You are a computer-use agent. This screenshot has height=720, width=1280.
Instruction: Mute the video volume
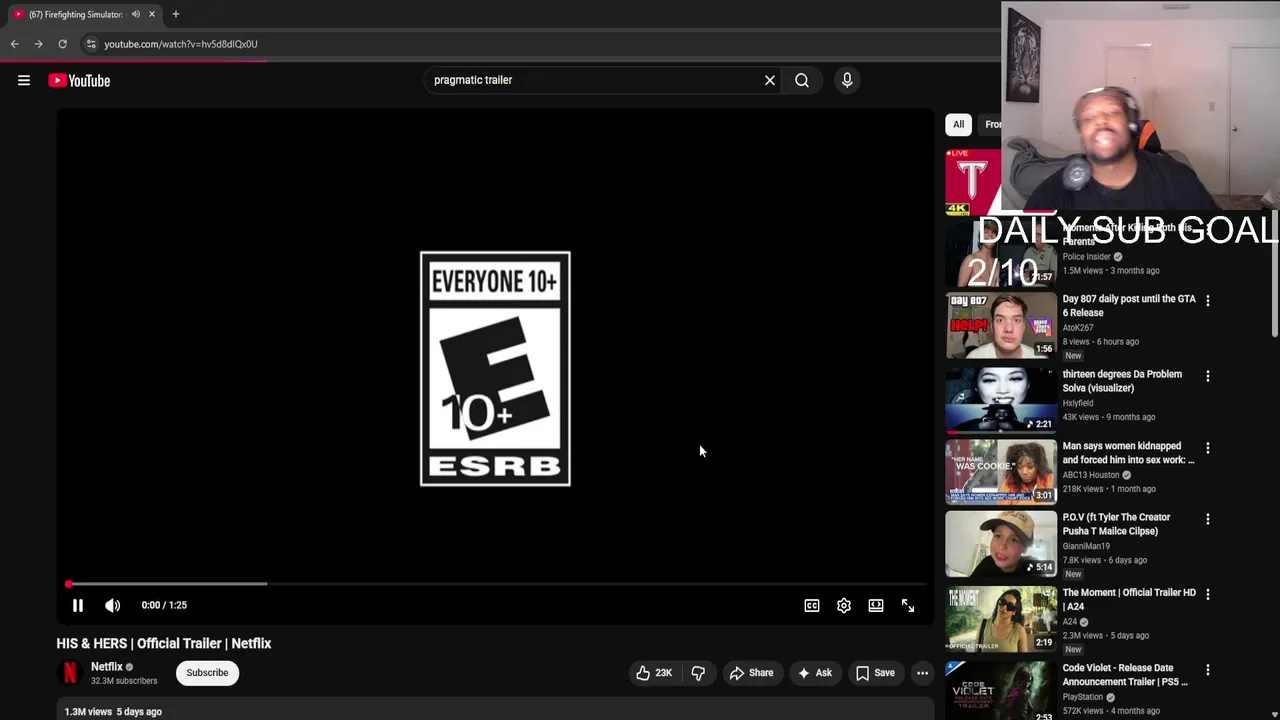pyautogui.click(x=113, y=605)
